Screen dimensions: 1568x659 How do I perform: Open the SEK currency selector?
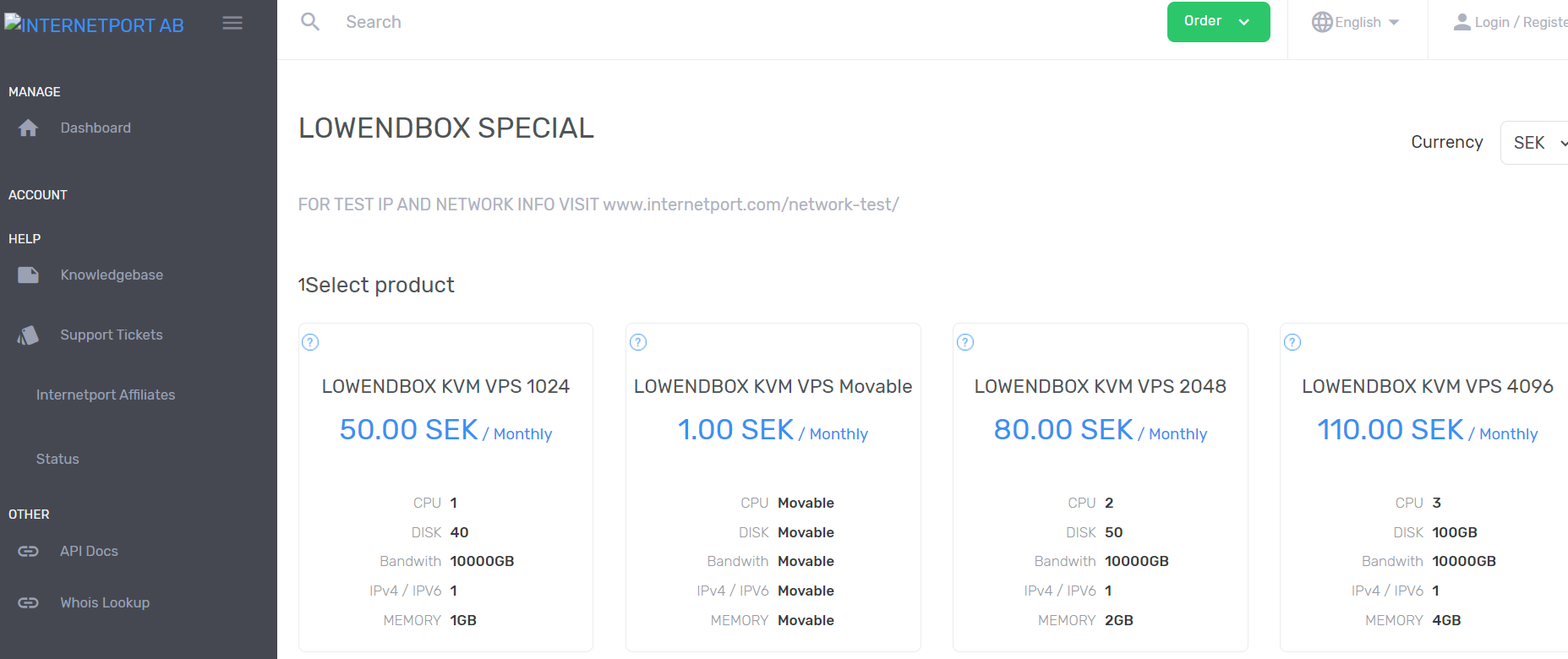[x=1535, y=143]
